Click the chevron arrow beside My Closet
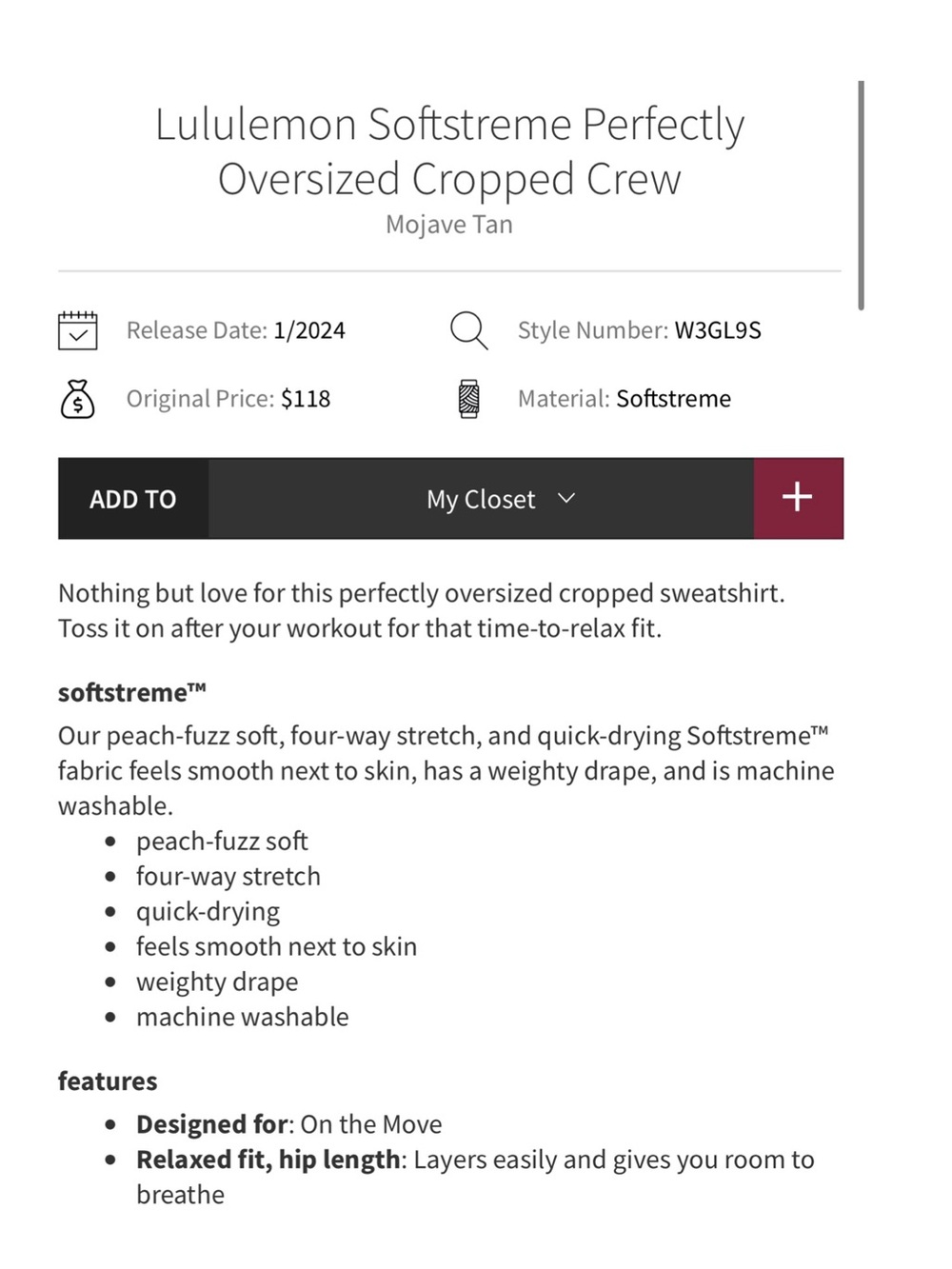The width and height of the screenshot is (952, 1269). coord(566,498)
